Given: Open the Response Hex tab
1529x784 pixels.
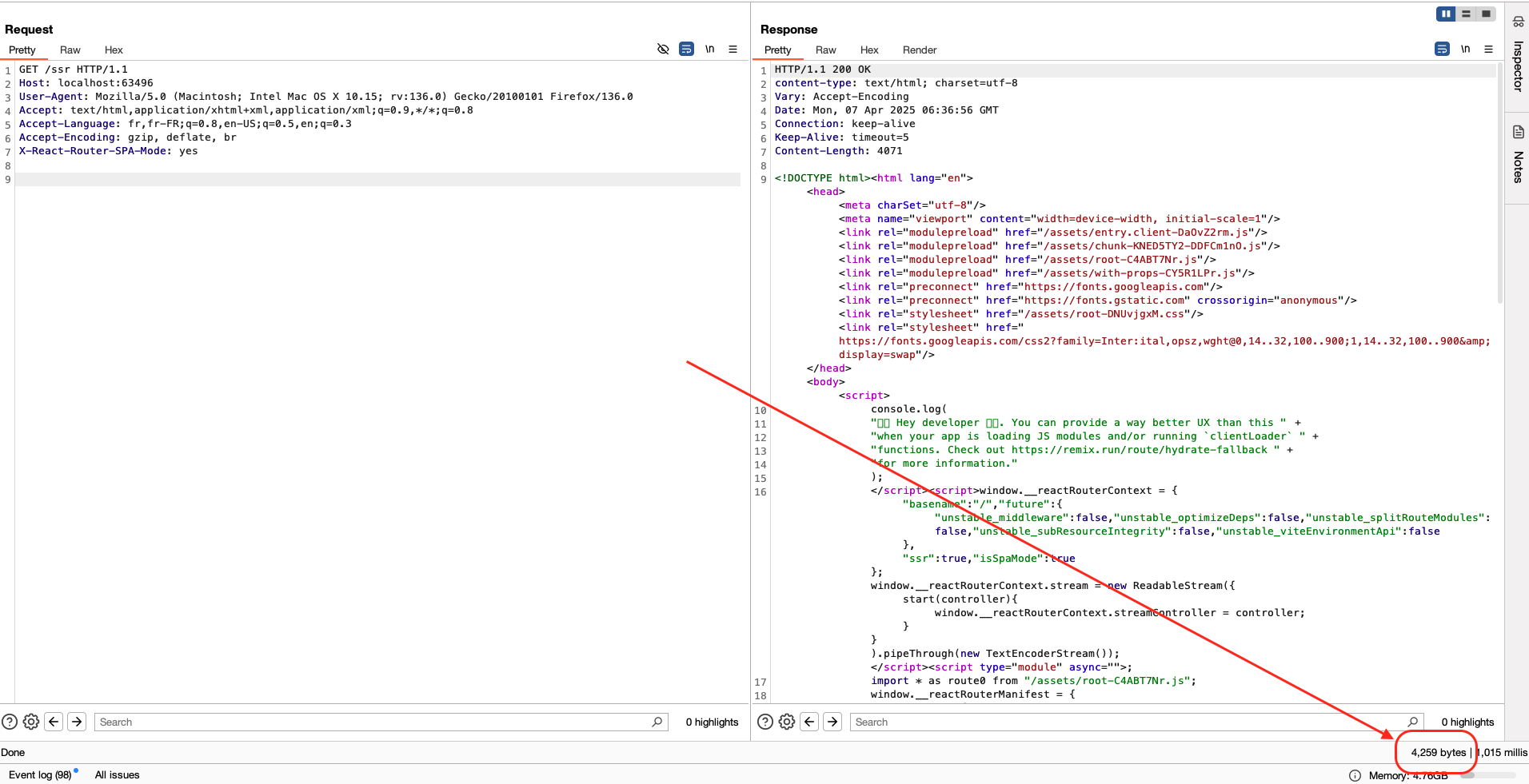Looking at the screenshot, I should 869,50.
